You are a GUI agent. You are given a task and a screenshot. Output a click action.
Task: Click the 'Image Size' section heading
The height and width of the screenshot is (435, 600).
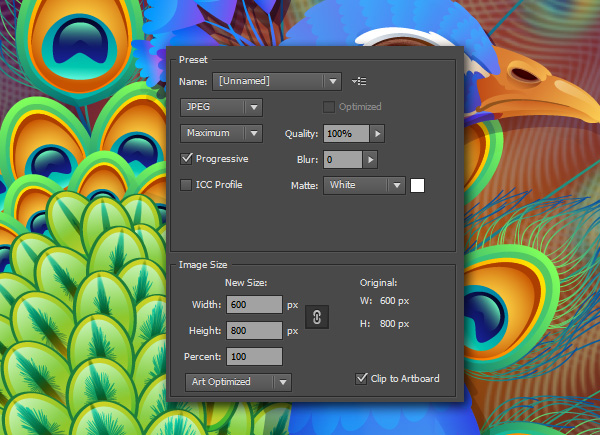(x=203, y=265)
